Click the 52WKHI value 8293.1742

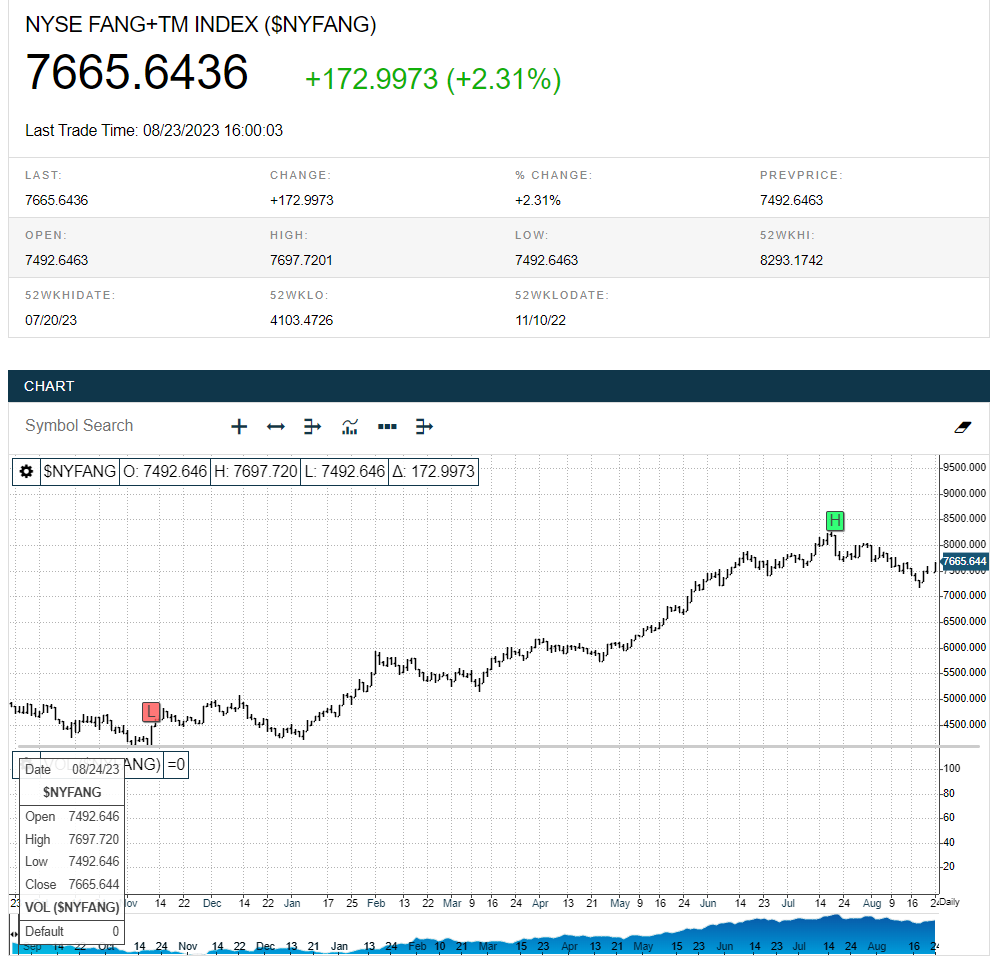[791, 260]
